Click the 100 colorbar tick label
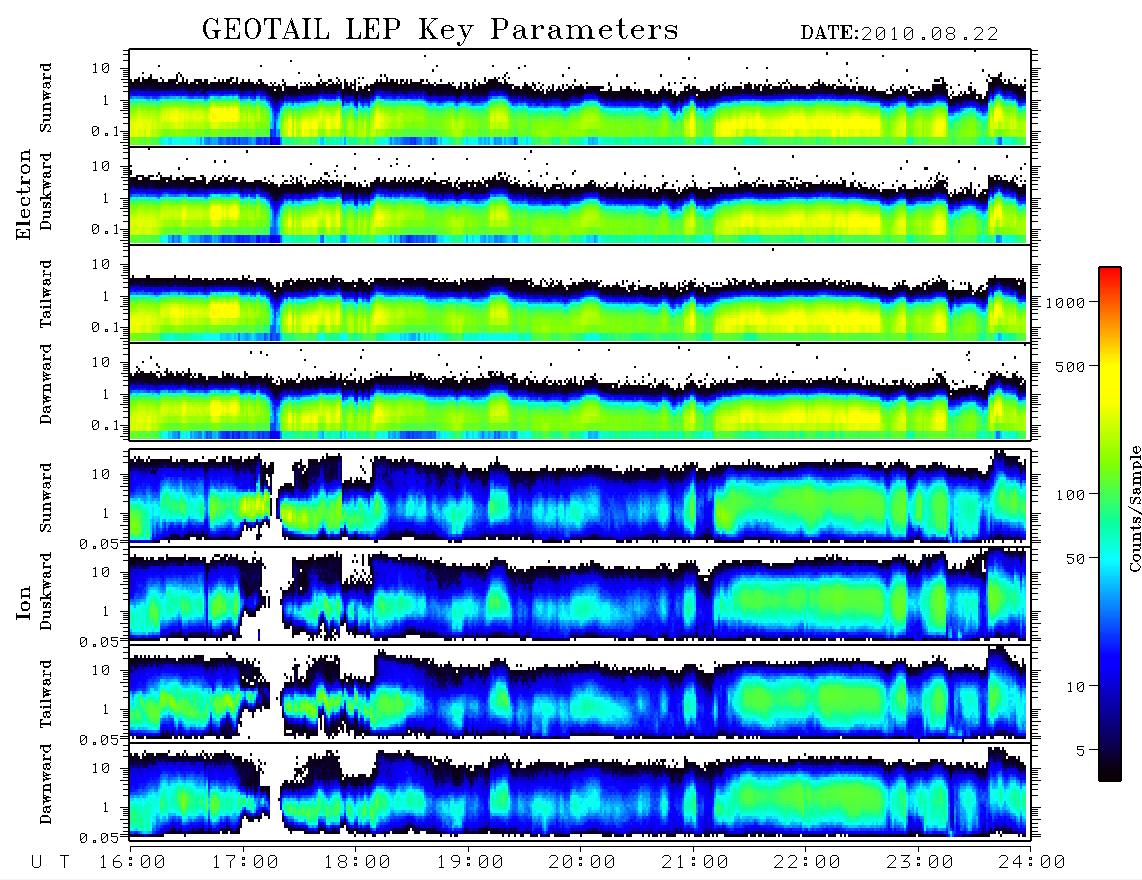Viewport: 1142px width, 880px height. (1070, 495)
